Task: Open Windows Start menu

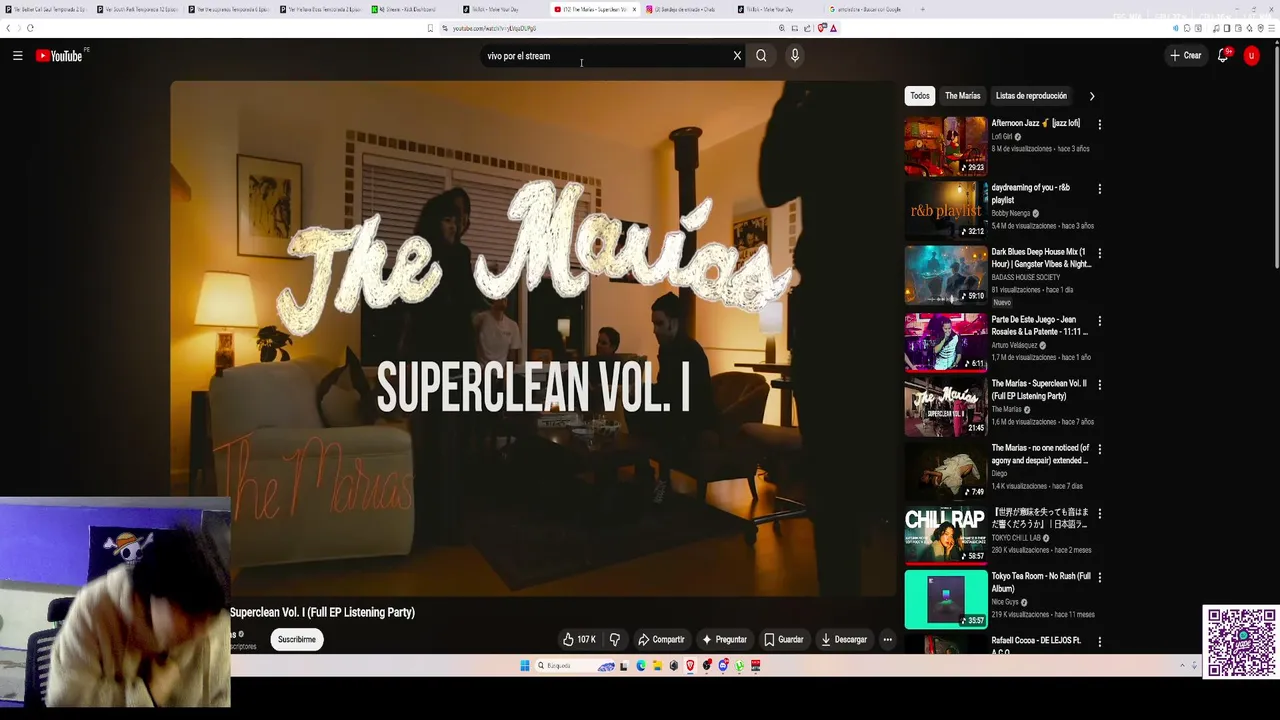Action: point(524,666)
